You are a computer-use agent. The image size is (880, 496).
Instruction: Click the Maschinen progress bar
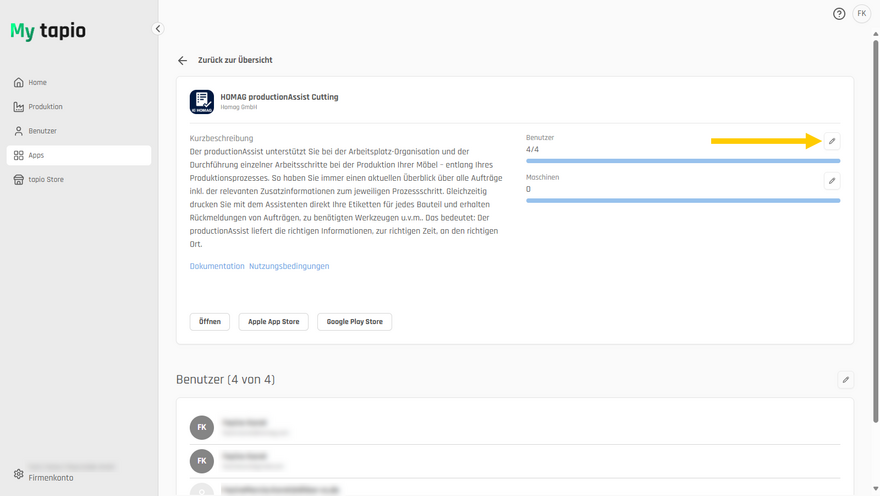click(x=683, y=201)
